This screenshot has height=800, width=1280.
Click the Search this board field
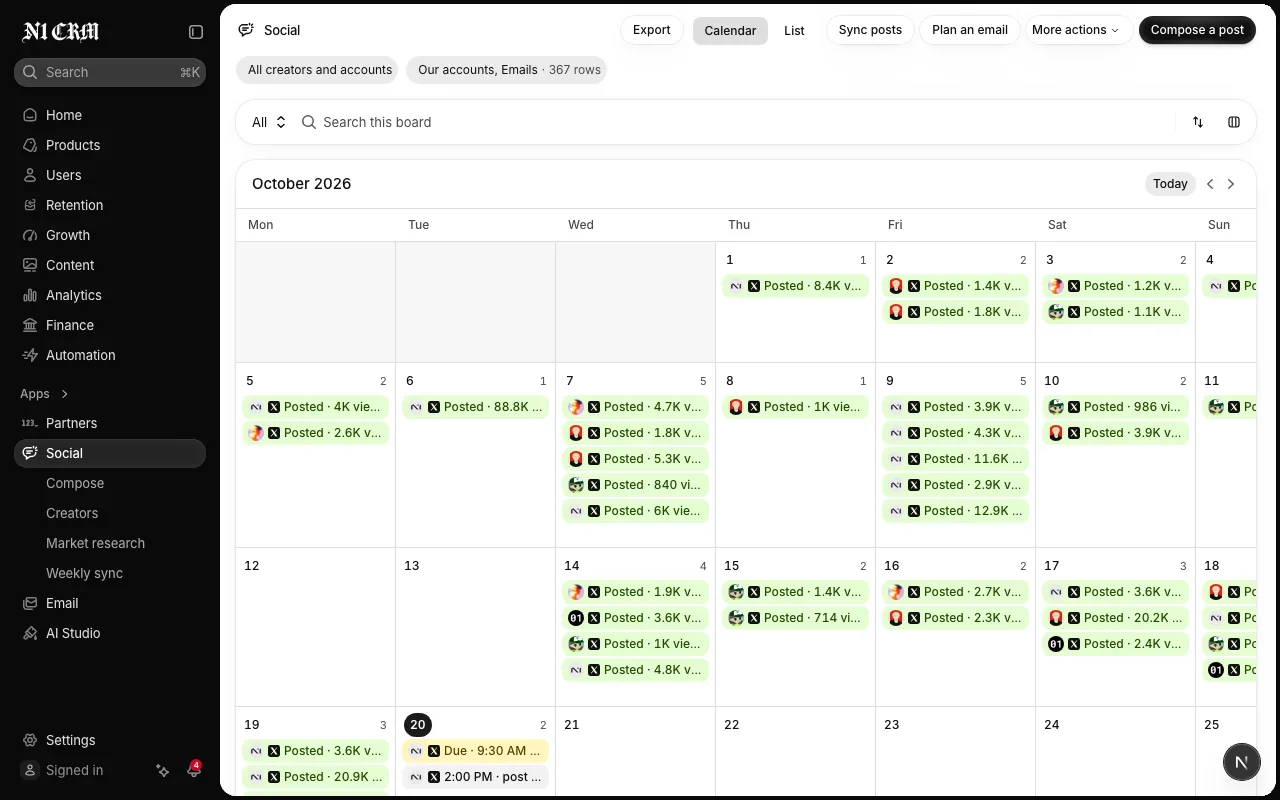pos(736,122)
